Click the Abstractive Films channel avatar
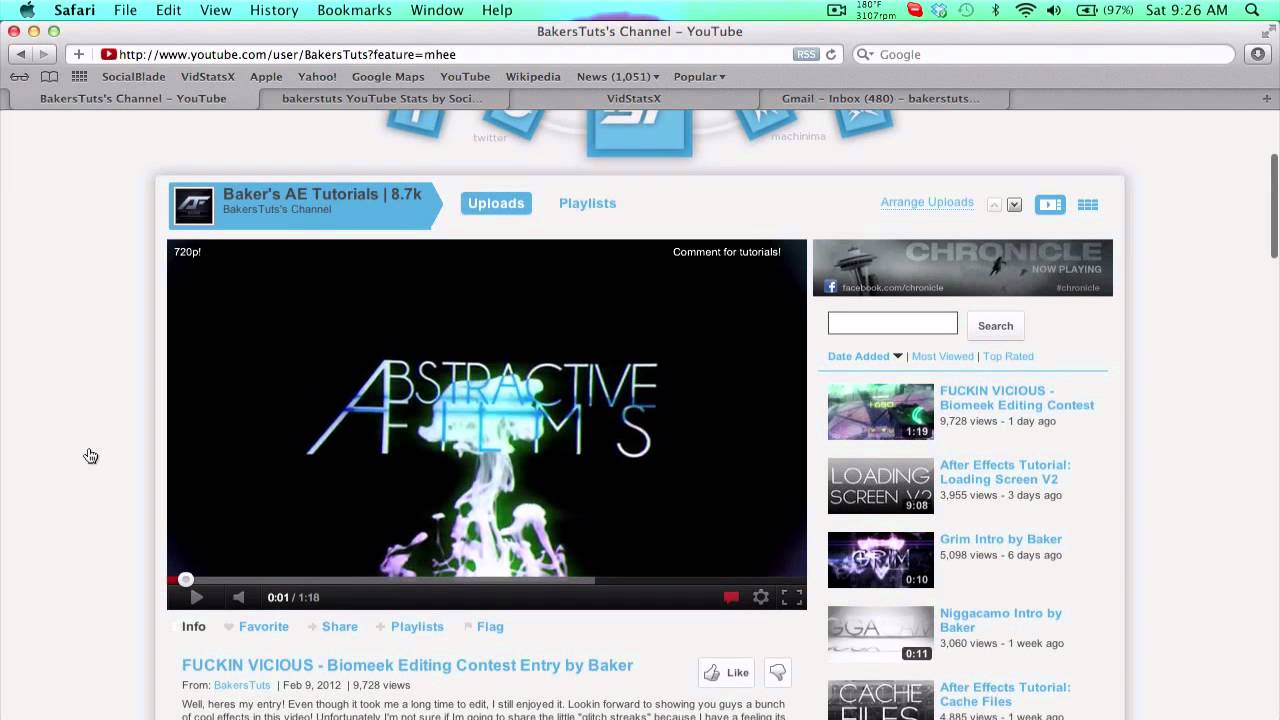1280x720 pixels. coord(194,205)
